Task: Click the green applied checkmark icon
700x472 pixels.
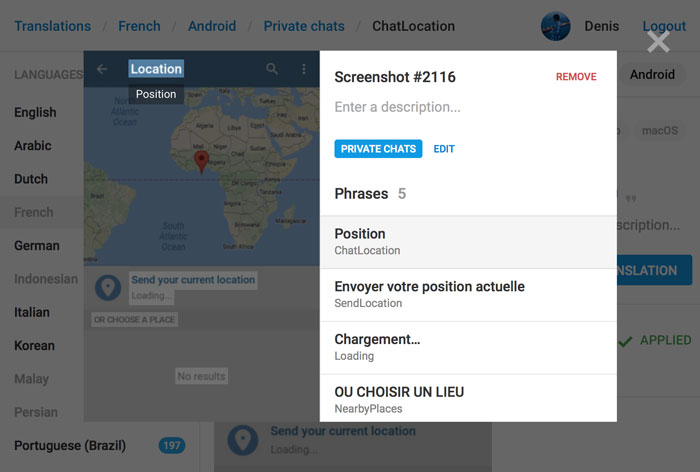Action: point(625,341)
